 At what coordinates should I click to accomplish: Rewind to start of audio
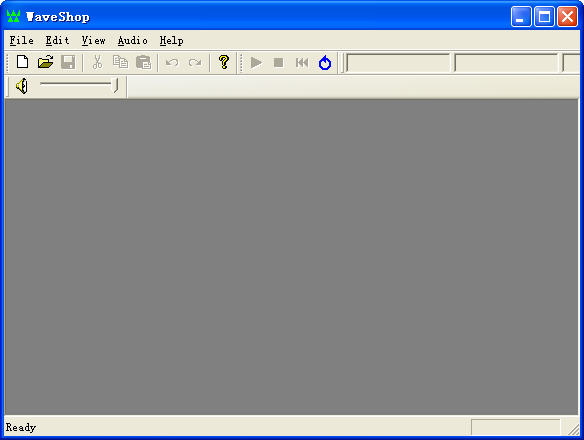click(x=302, y=63)
